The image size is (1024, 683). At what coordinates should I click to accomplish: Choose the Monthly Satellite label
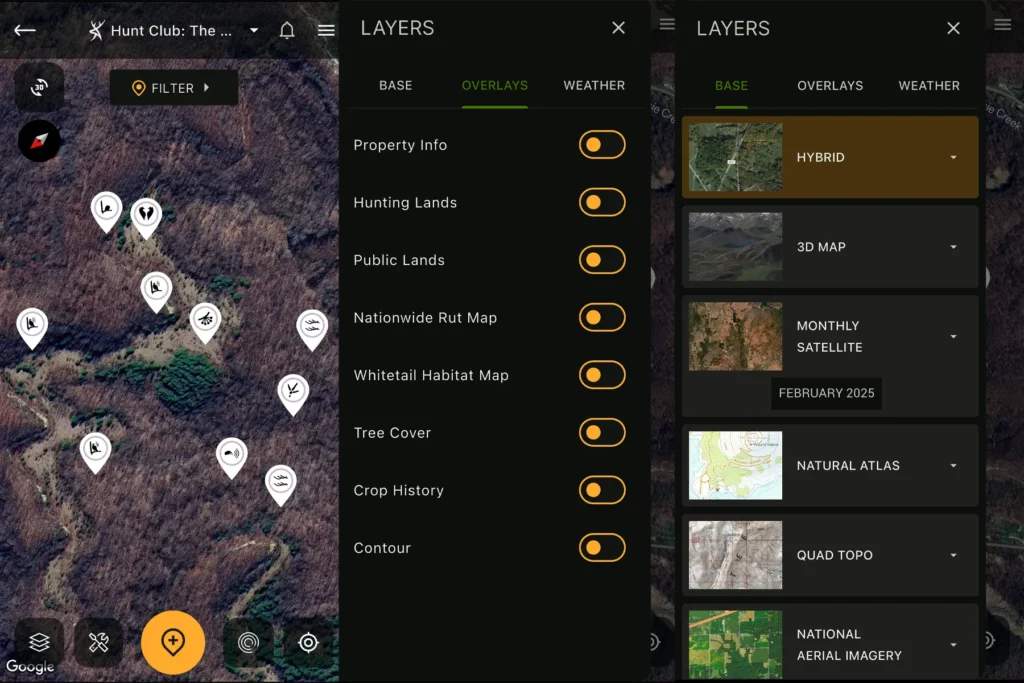829,336
